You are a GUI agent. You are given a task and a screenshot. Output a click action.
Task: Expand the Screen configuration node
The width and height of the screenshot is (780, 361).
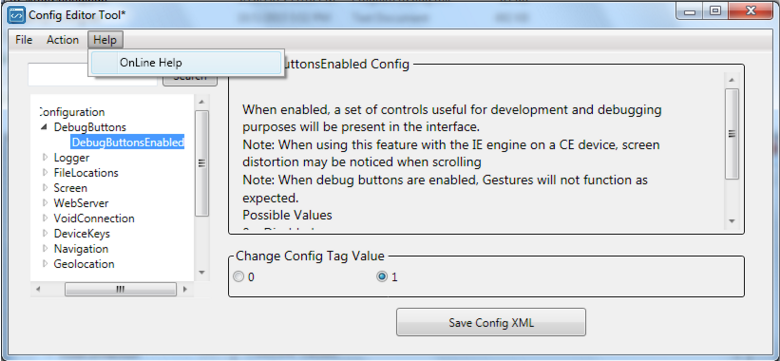pyautogui.click(x=45, y=188)
